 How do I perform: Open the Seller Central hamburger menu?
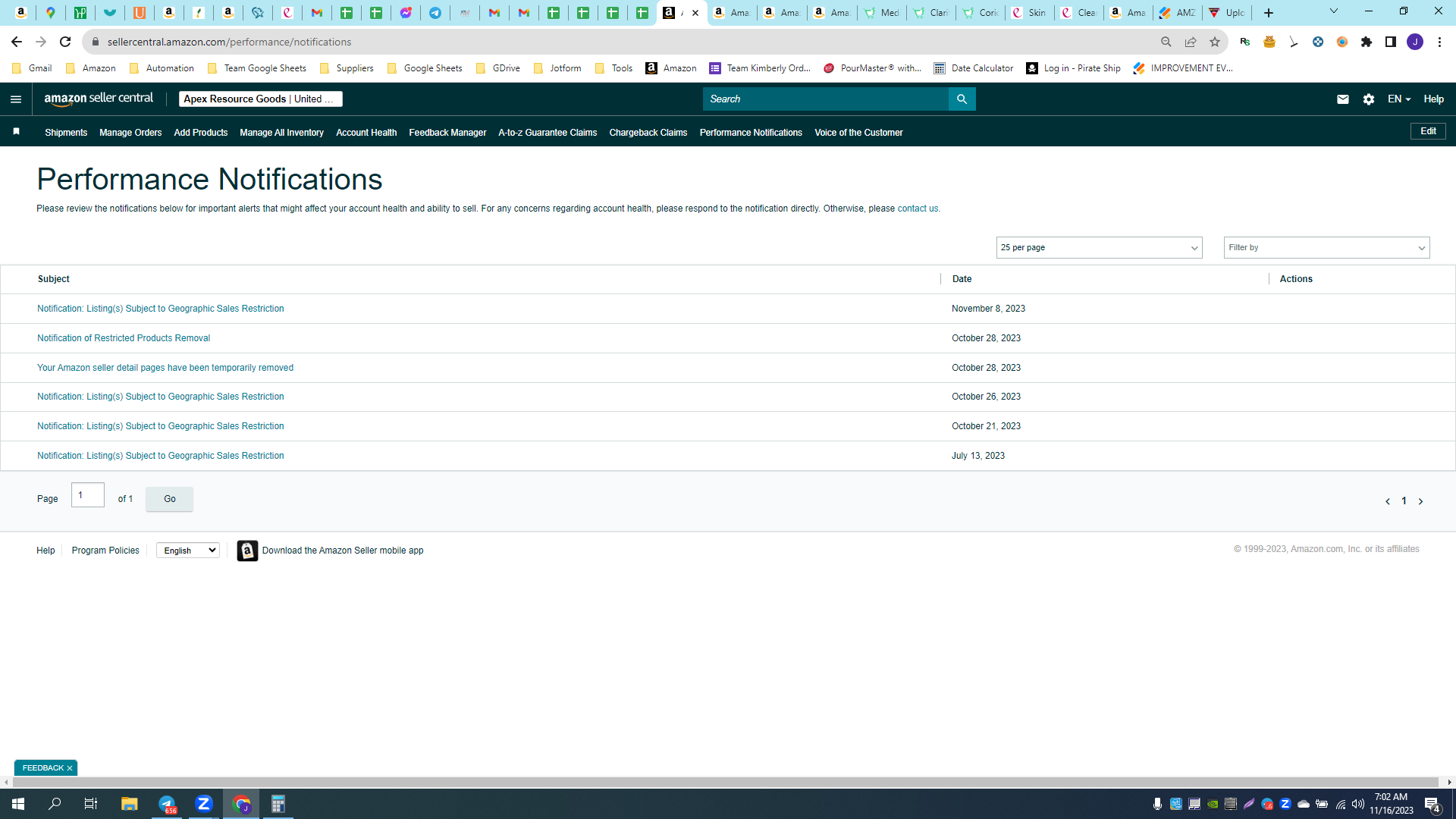[16, 99]
